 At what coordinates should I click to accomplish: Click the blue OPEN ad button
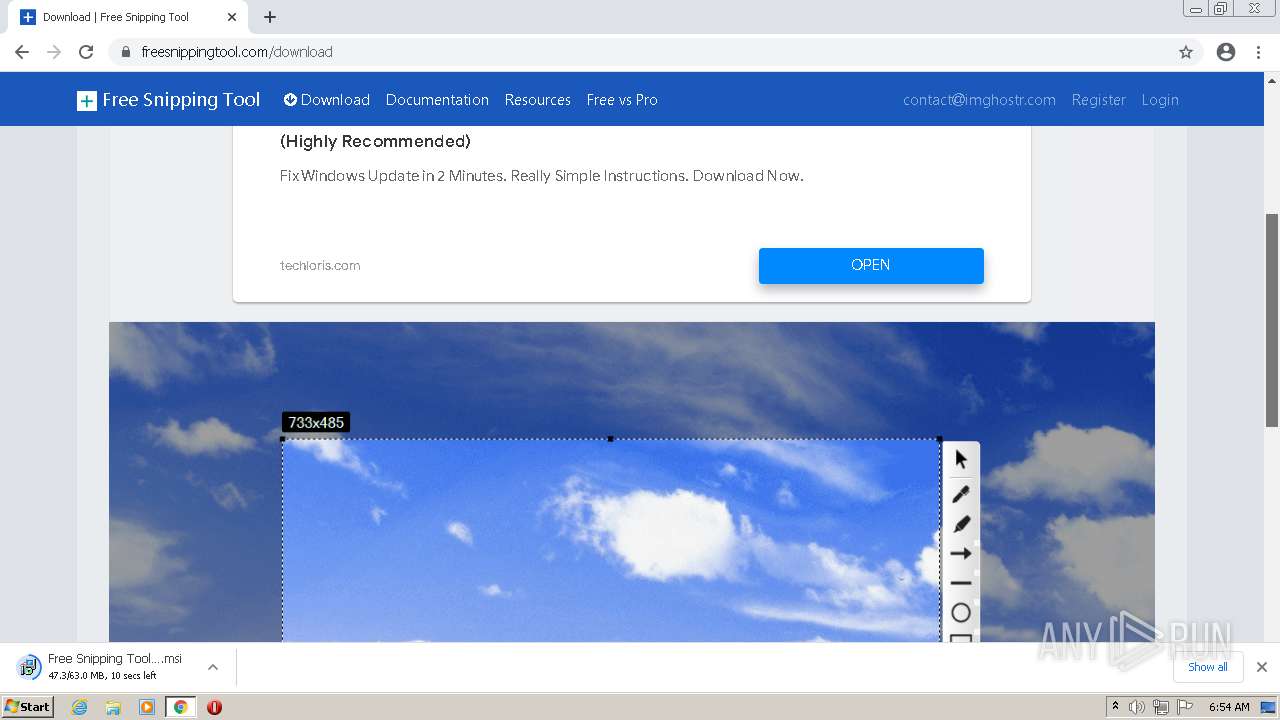pos(871,265)
